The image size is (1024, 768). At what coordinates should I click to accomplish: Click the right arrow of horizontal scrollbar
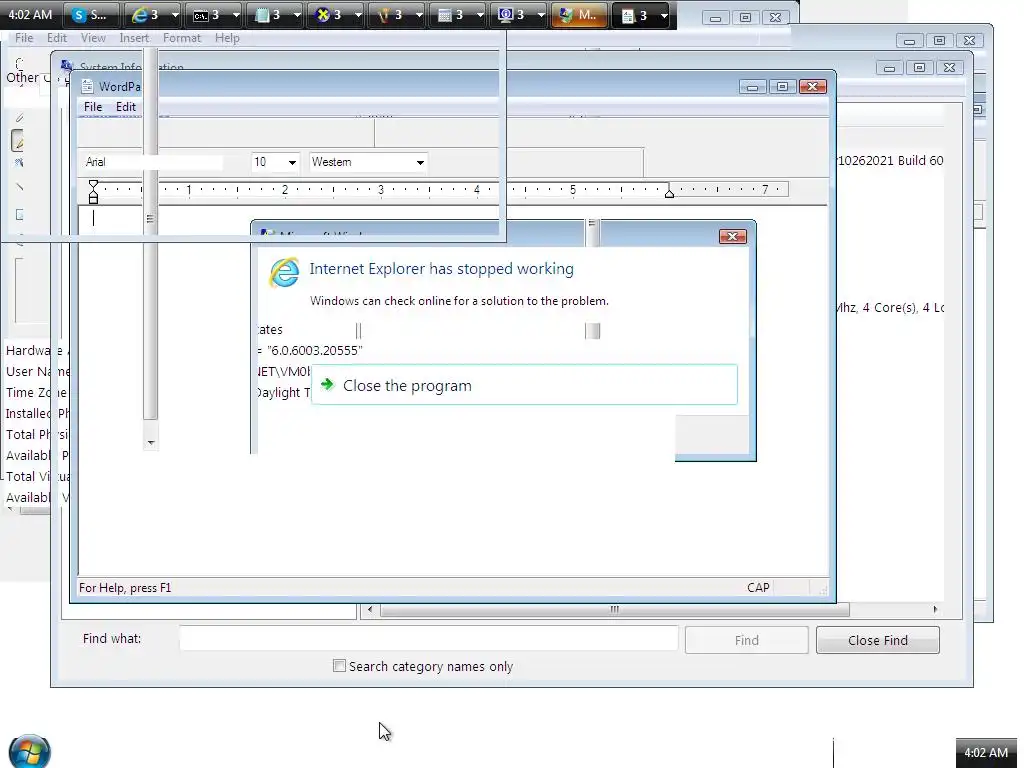click(x=935, y=609)
